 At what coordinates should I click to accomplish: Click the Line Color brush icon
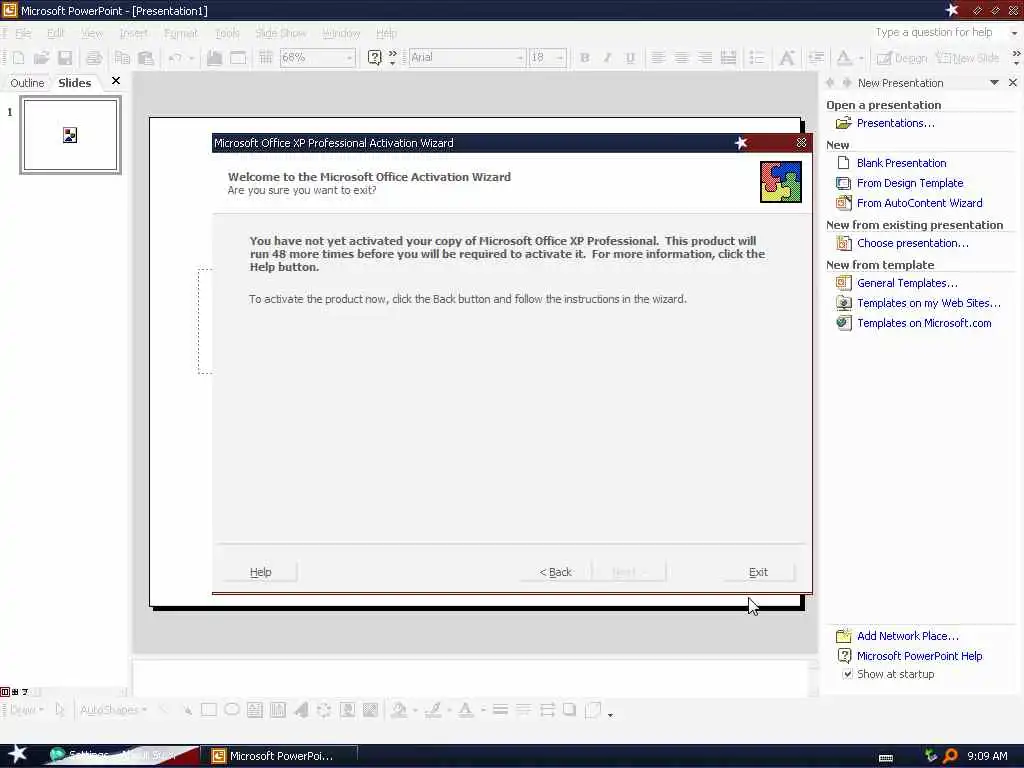pyautogui.click(x=432, y=709)
